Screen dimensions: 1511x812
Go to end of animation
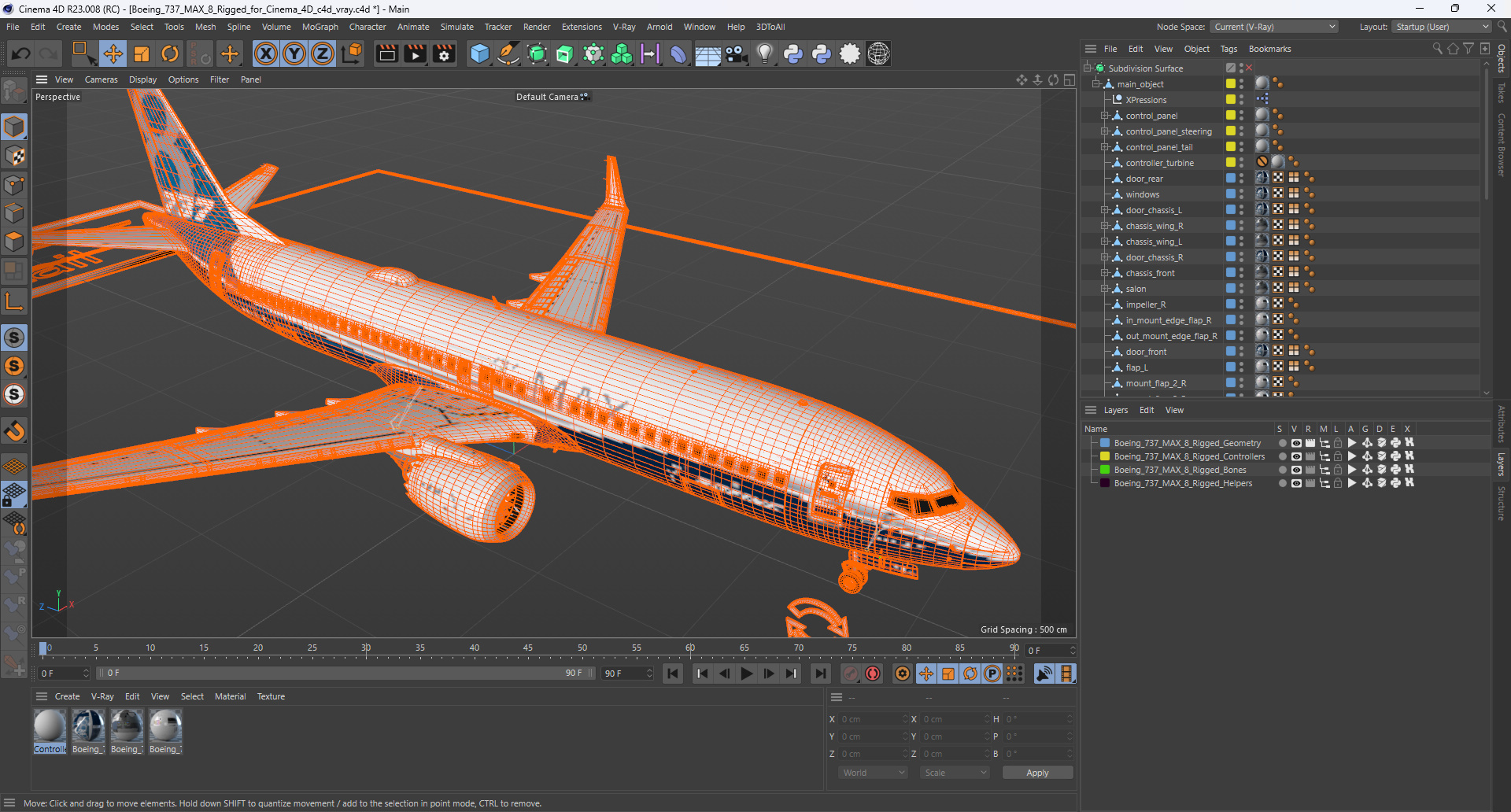pyautogui.click(x=820, y=674)
